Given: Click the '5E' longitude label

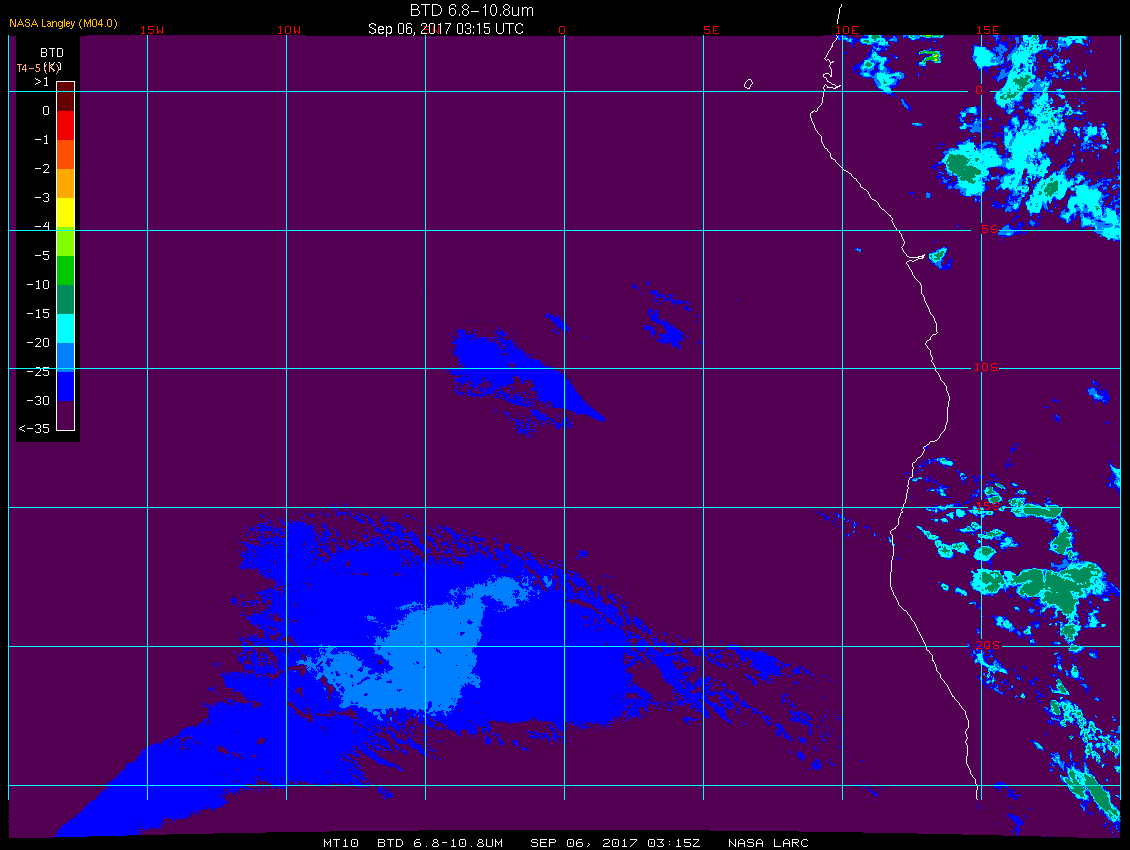Looking at the screenshot, I should click(711, 30).
